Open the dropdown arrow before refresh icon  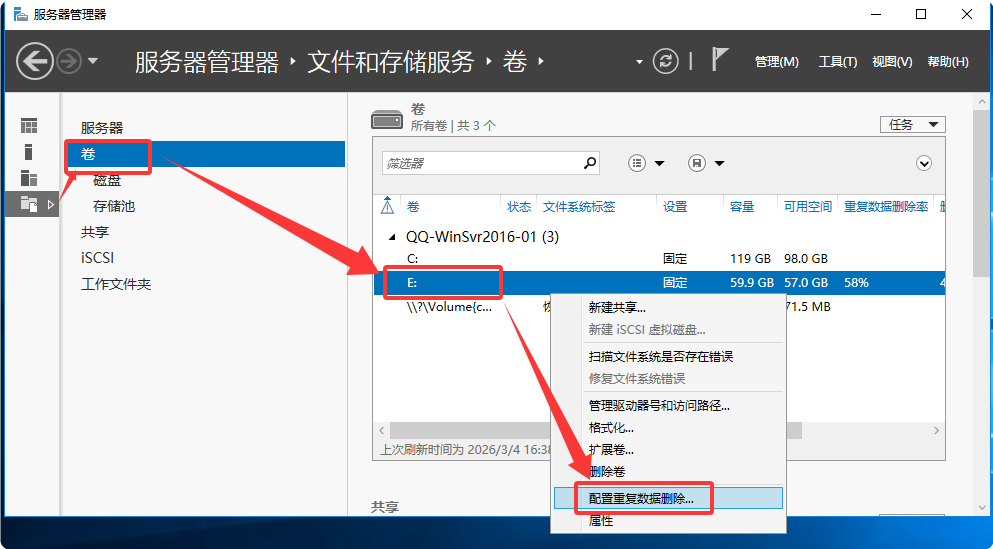tap(639, 62)
